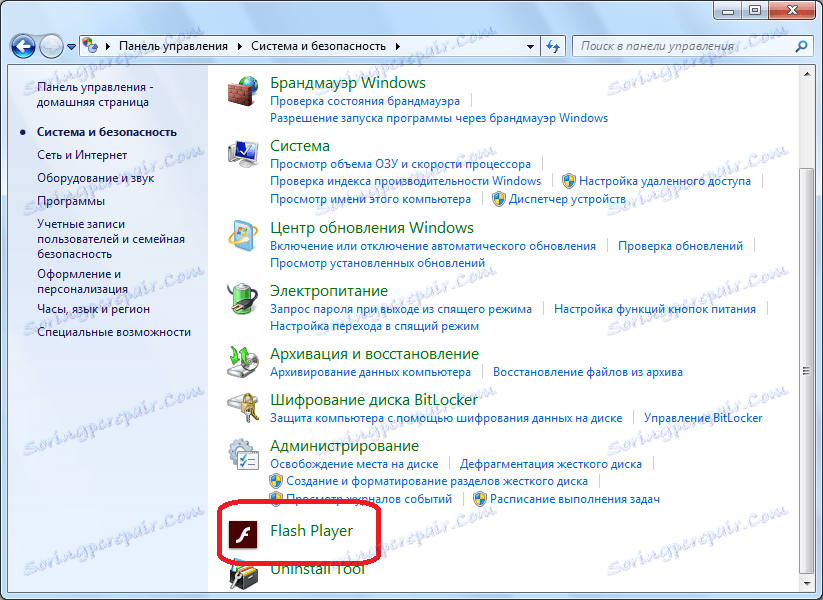Screen dimensions: 823x600
Task: Click the System computer monitor icon
Action: point(242,154)
